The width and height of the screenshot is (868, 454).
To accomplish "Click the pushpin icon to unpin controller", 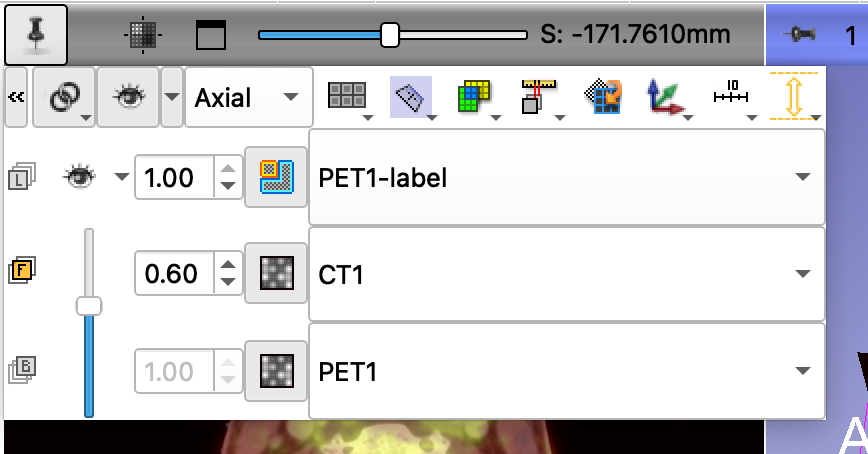I will pos(36,35).
